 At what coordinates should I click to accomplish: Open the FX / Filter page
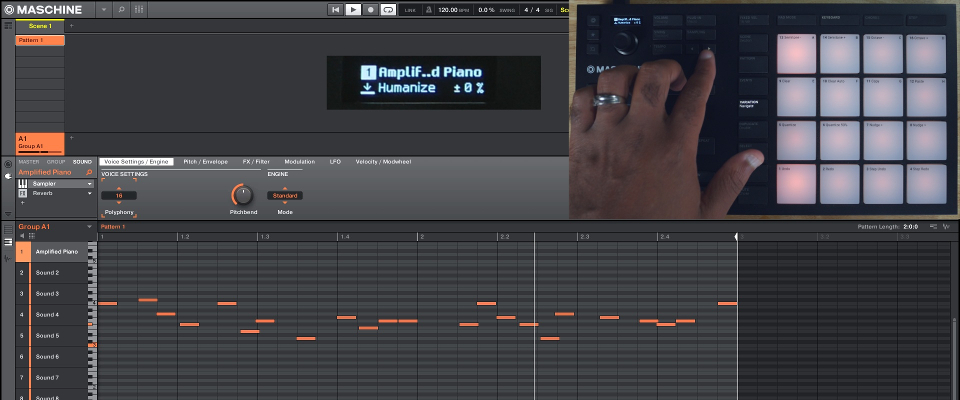tap(256, 162)
